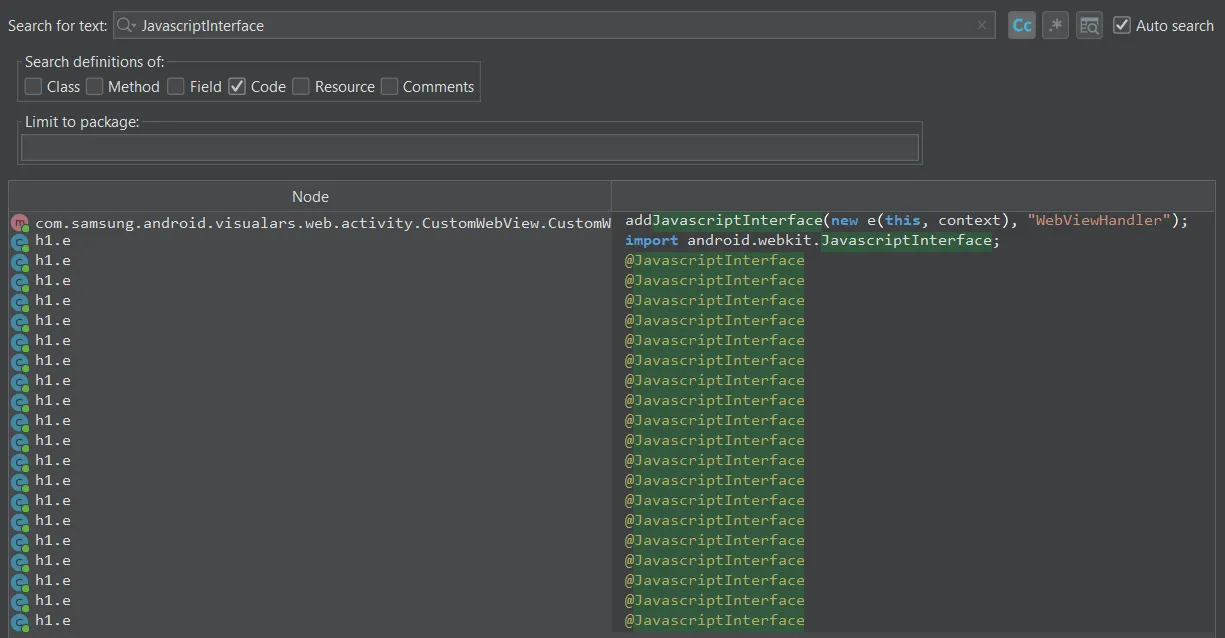The width and height of the screenshot is (1225, 638).
Task: Focus the Limit to package input field
Action: tap(470, 148)
